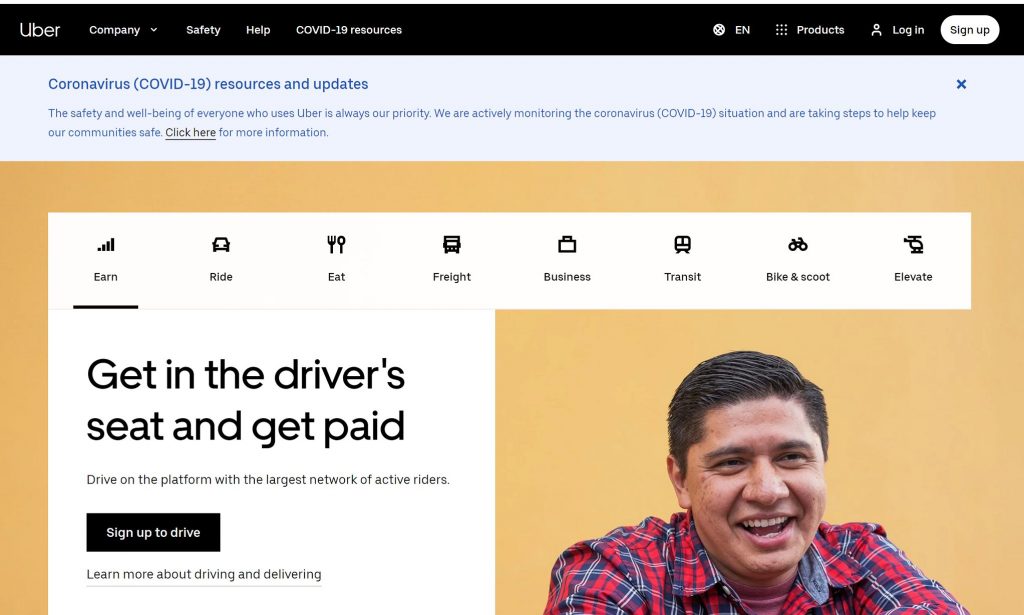This screenshot has height=615, width=1024.
Task: Switch to the Elevate tab label
Action: (x=913, y=277)
